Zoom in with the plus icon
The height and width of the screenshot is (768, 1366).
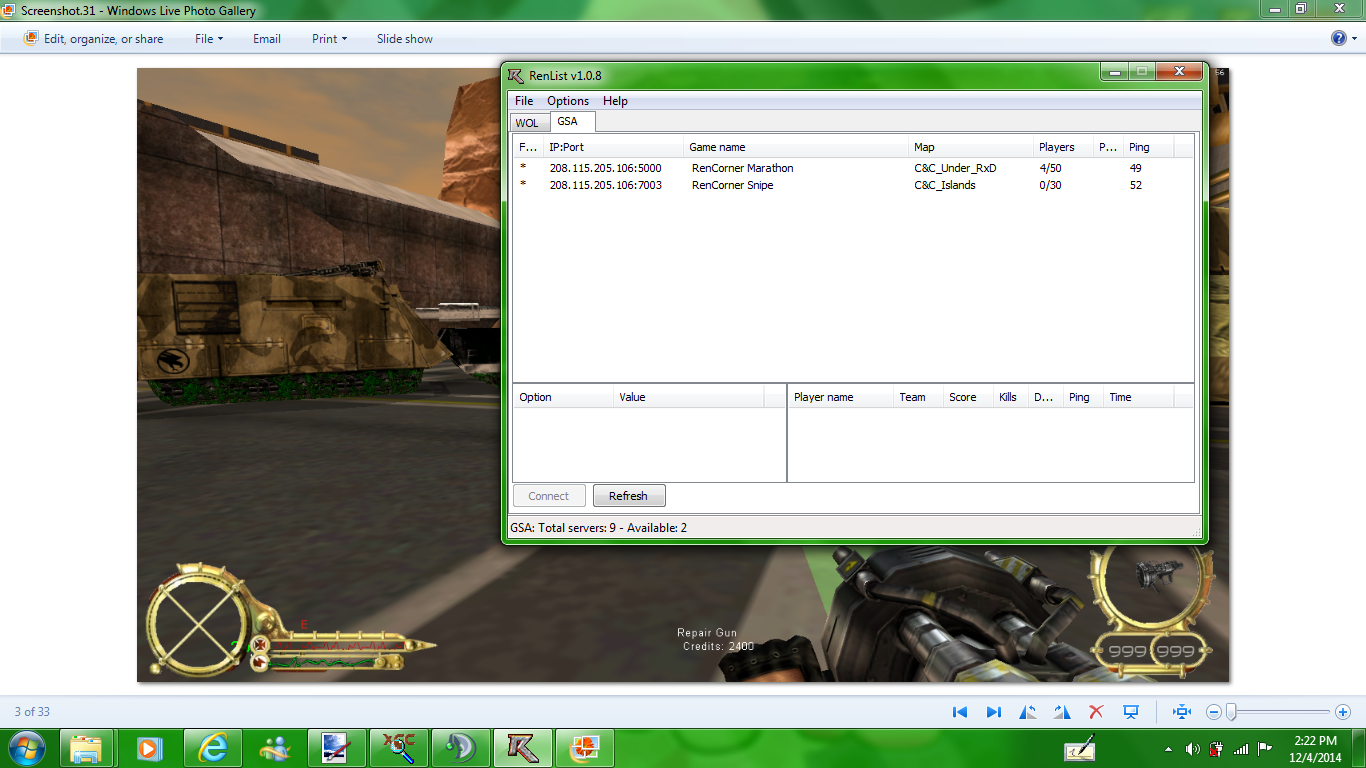(1342, 712)
